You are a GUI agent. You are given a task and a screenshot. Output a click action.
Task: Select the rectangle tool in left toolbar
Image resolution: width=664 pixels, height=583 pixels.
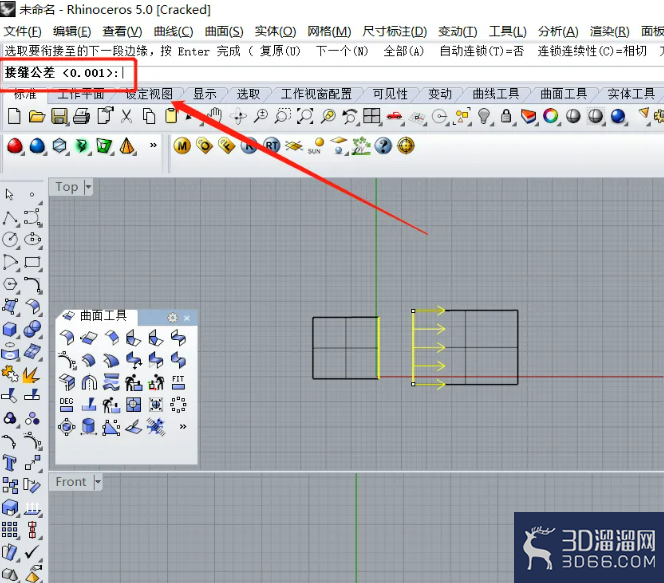point(32,262)
